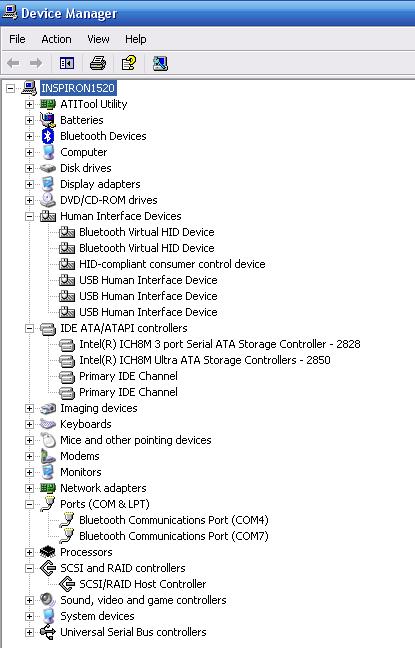
Task: Expand the Display adapters node
Action: tap(29, 184)
